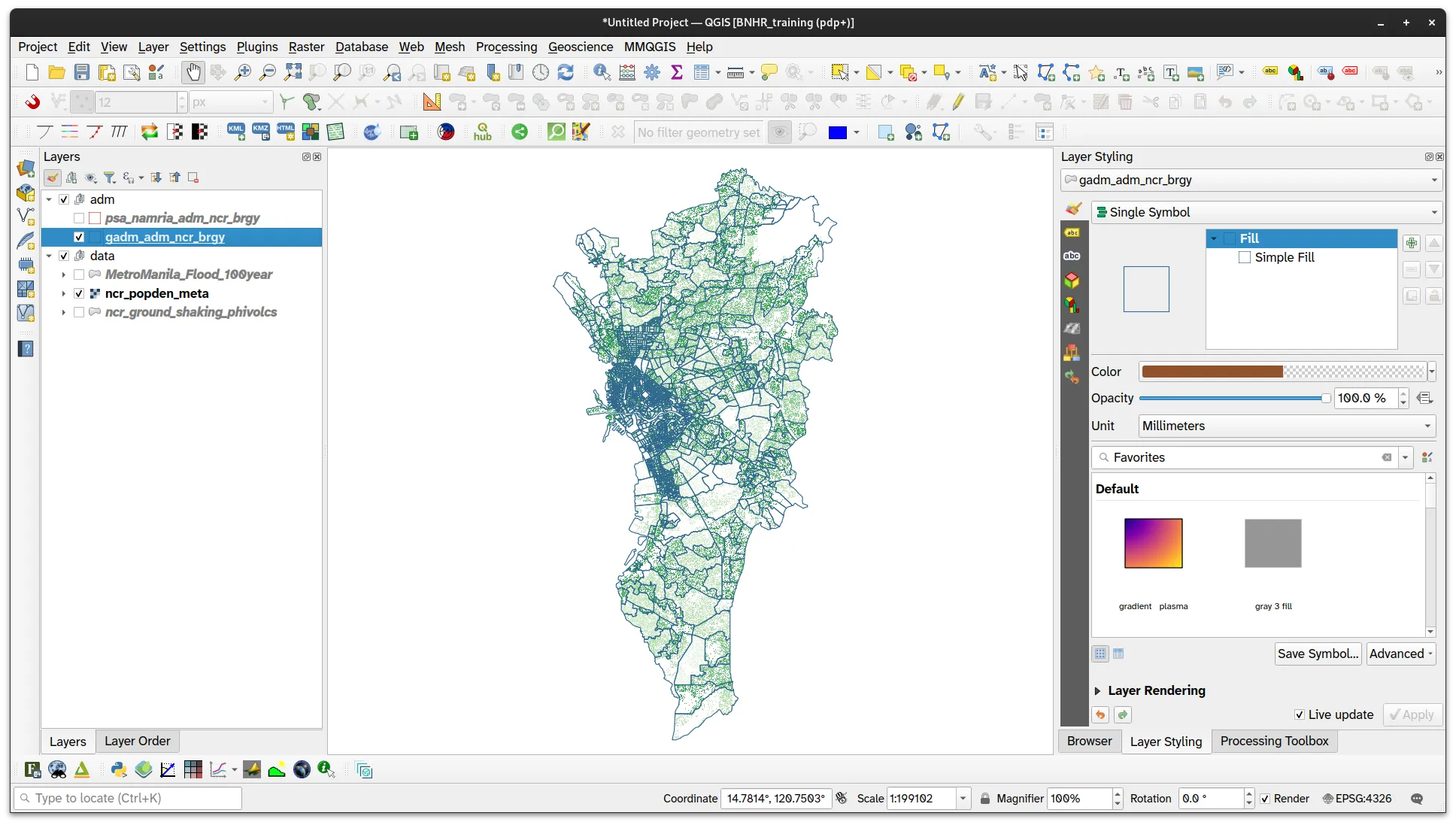Switch to the Processing Toolbox tab
This screenshot has width=1456, height=825.
click(x=1274, y=741)
